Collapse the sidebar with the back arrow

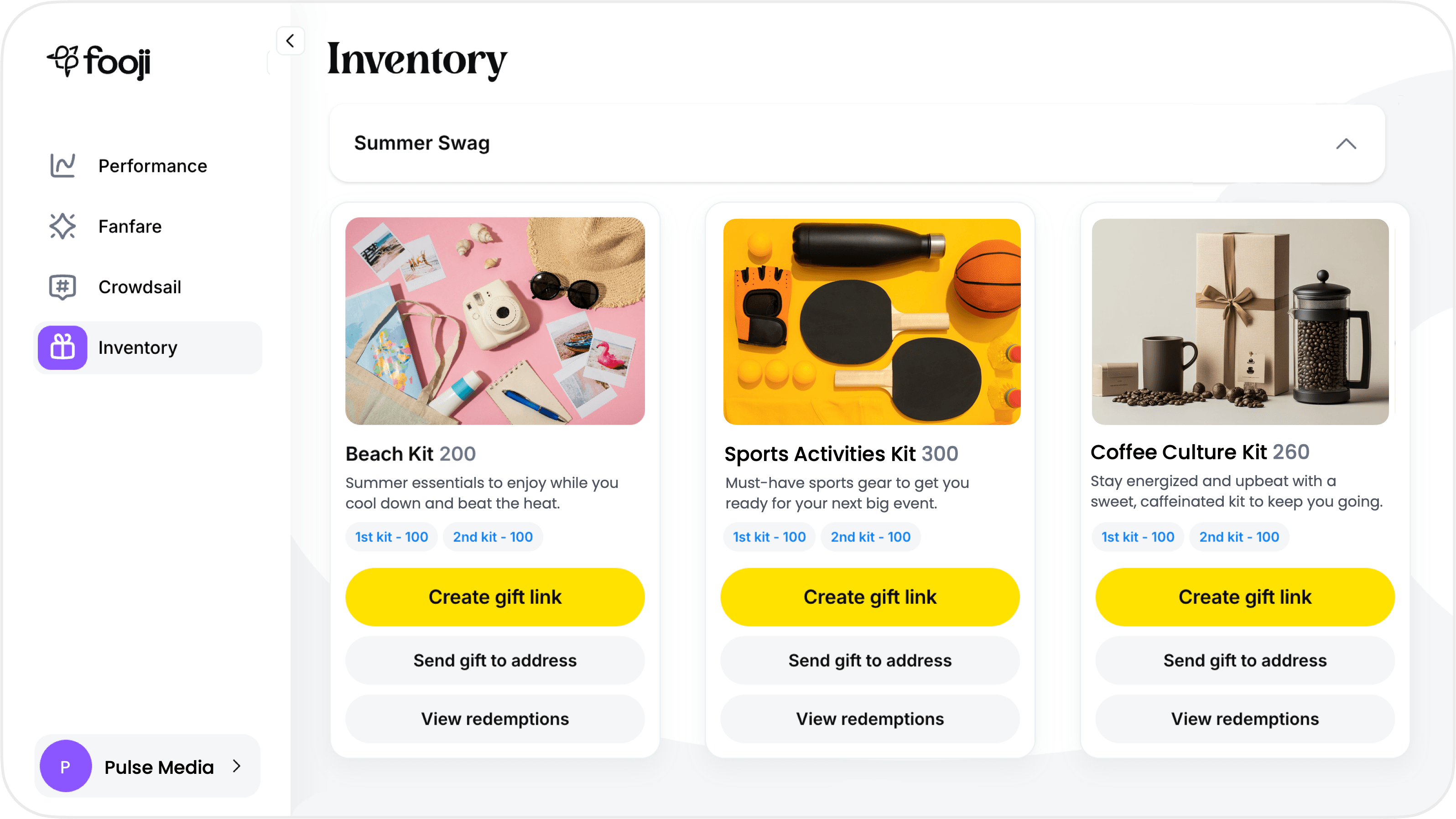290,41
